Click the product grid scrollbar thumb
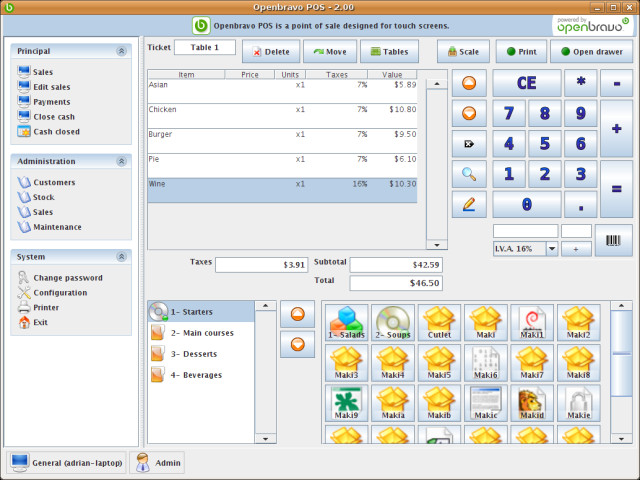Image resolution: width=640 pixels, height=480 pixels. 621,353
